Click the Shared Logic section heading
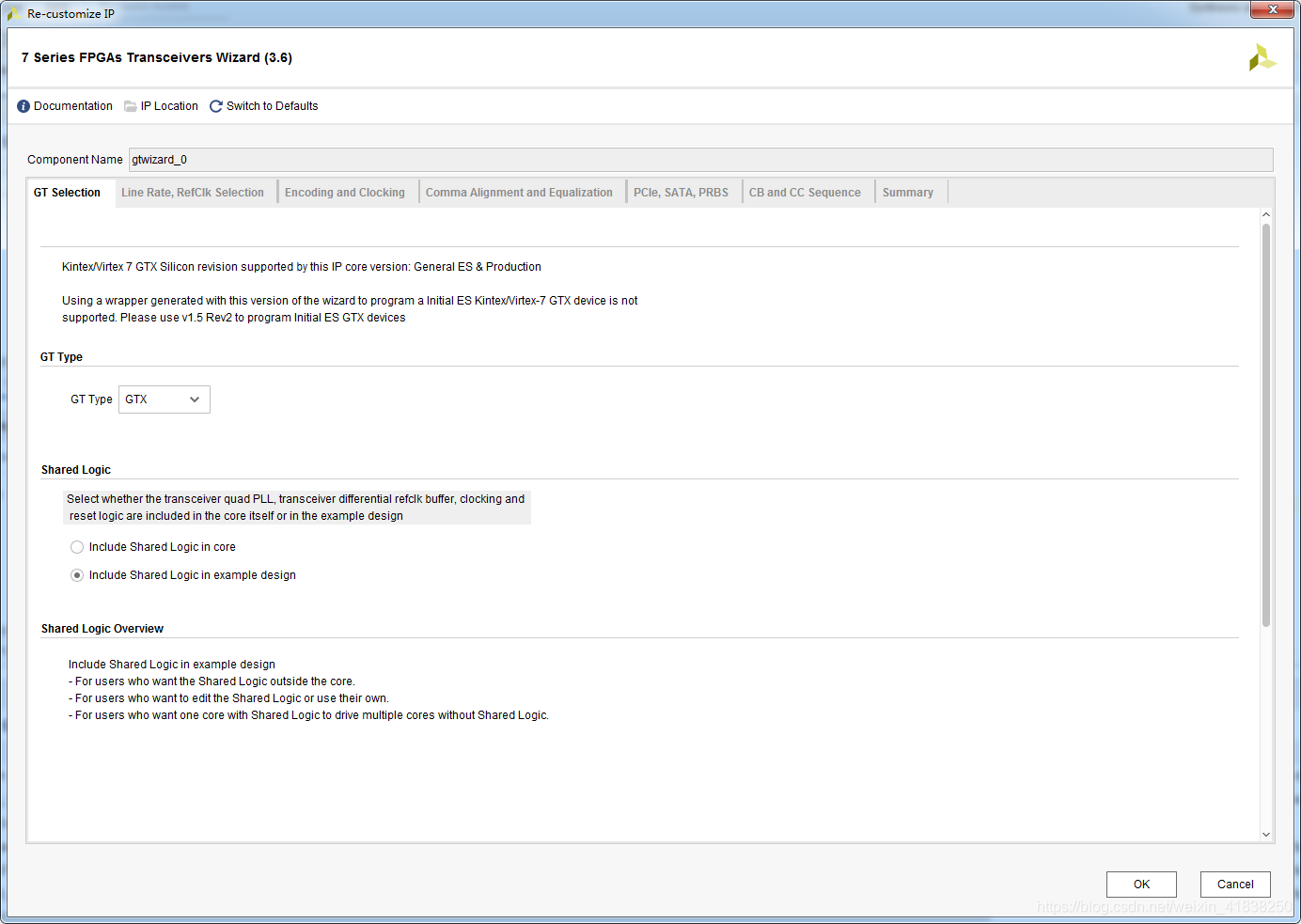1301x924 pixels. (76, 470)
